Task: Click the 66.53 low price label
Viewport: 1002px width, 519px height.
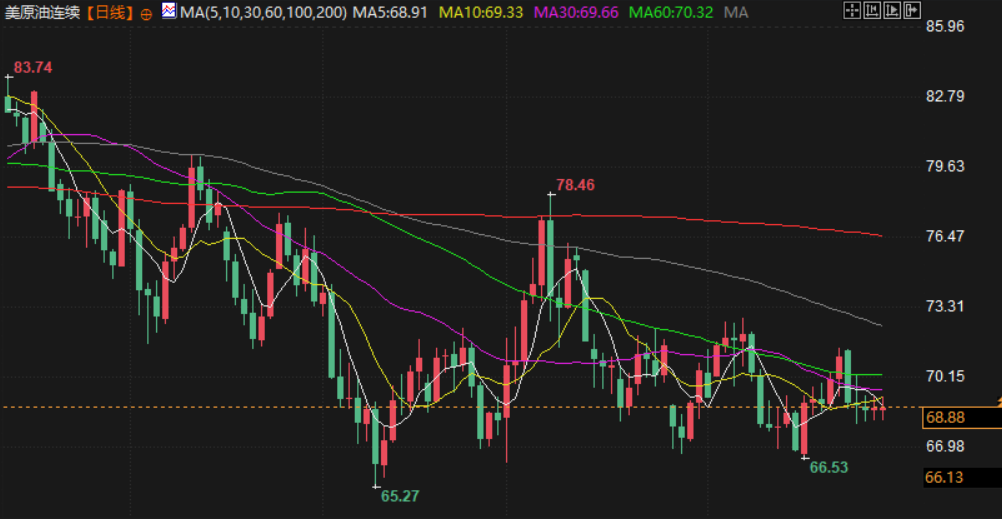Action: pyautogui.click(x=829, y=467)
